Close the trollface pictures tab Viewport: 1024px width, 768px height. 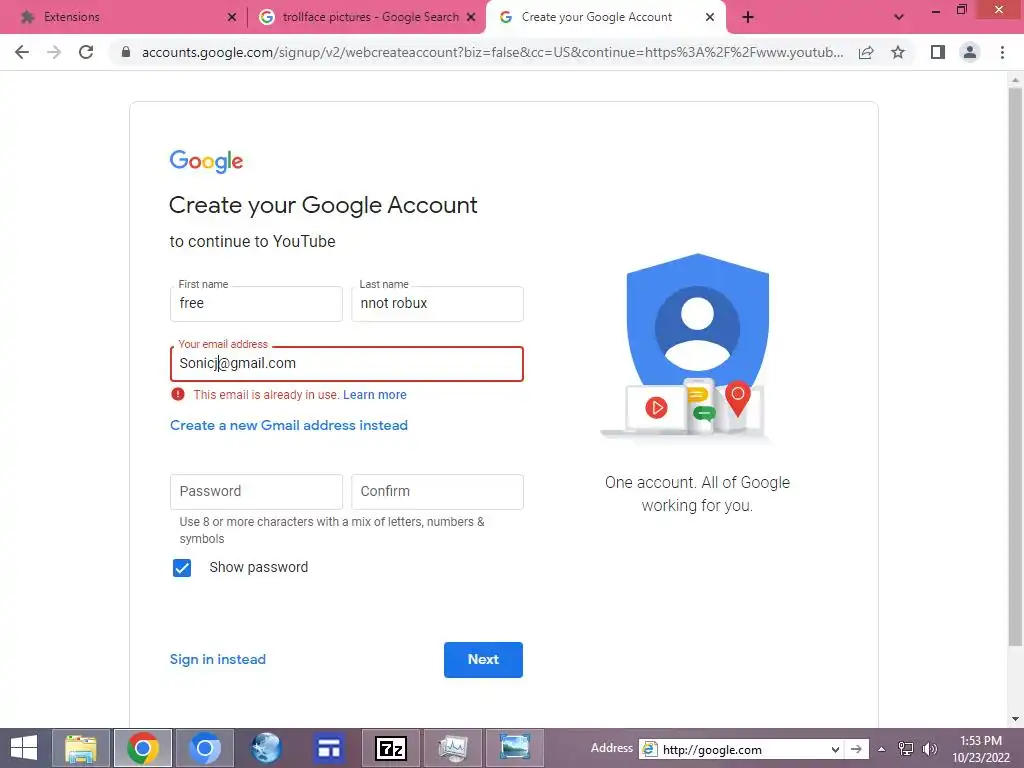click(471, 17)
